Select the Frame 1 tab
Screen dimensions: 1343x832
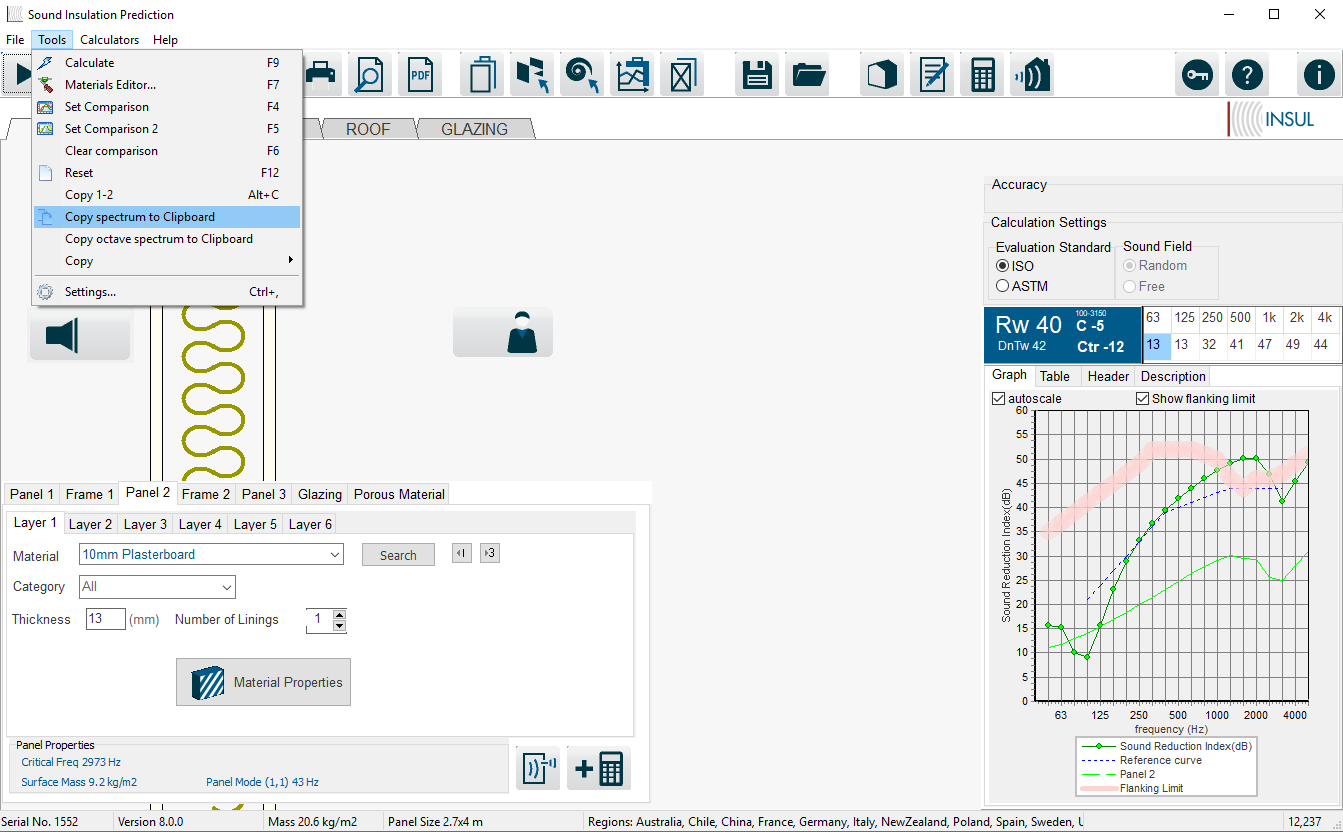pos(90,494)
